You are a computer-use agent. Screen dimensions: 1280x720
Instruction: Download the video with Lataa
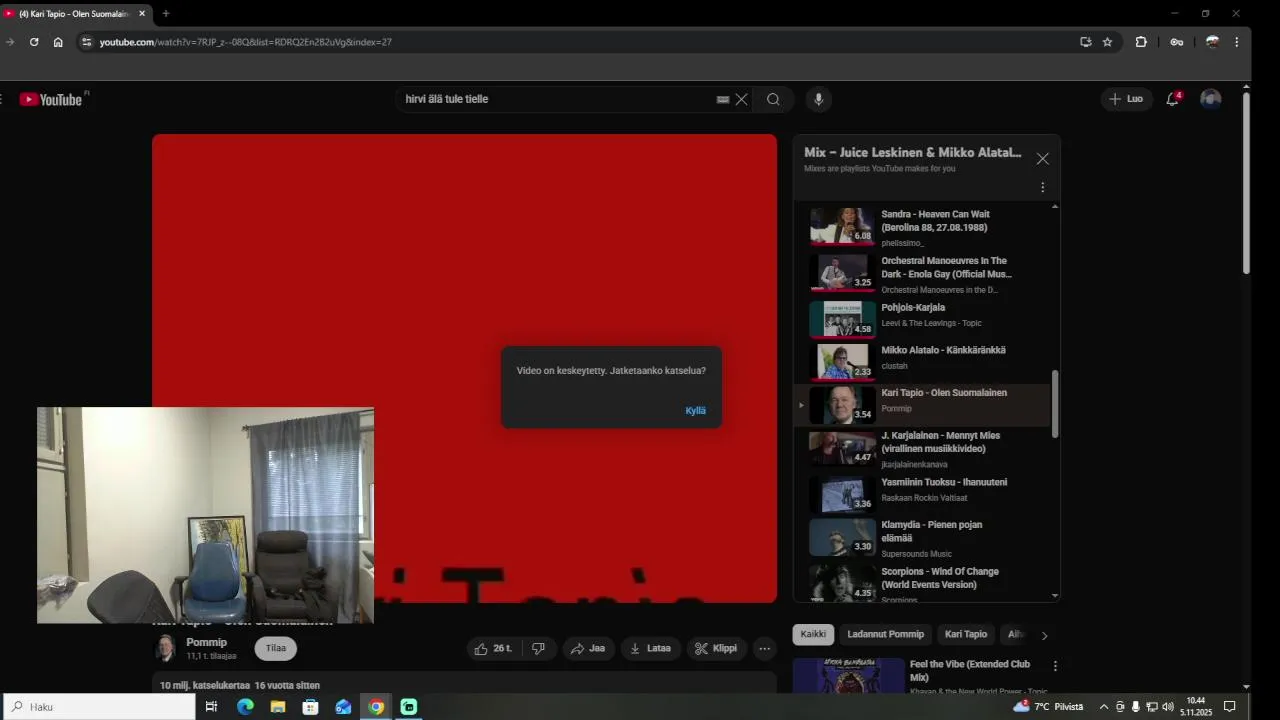[x=650, y=648]
